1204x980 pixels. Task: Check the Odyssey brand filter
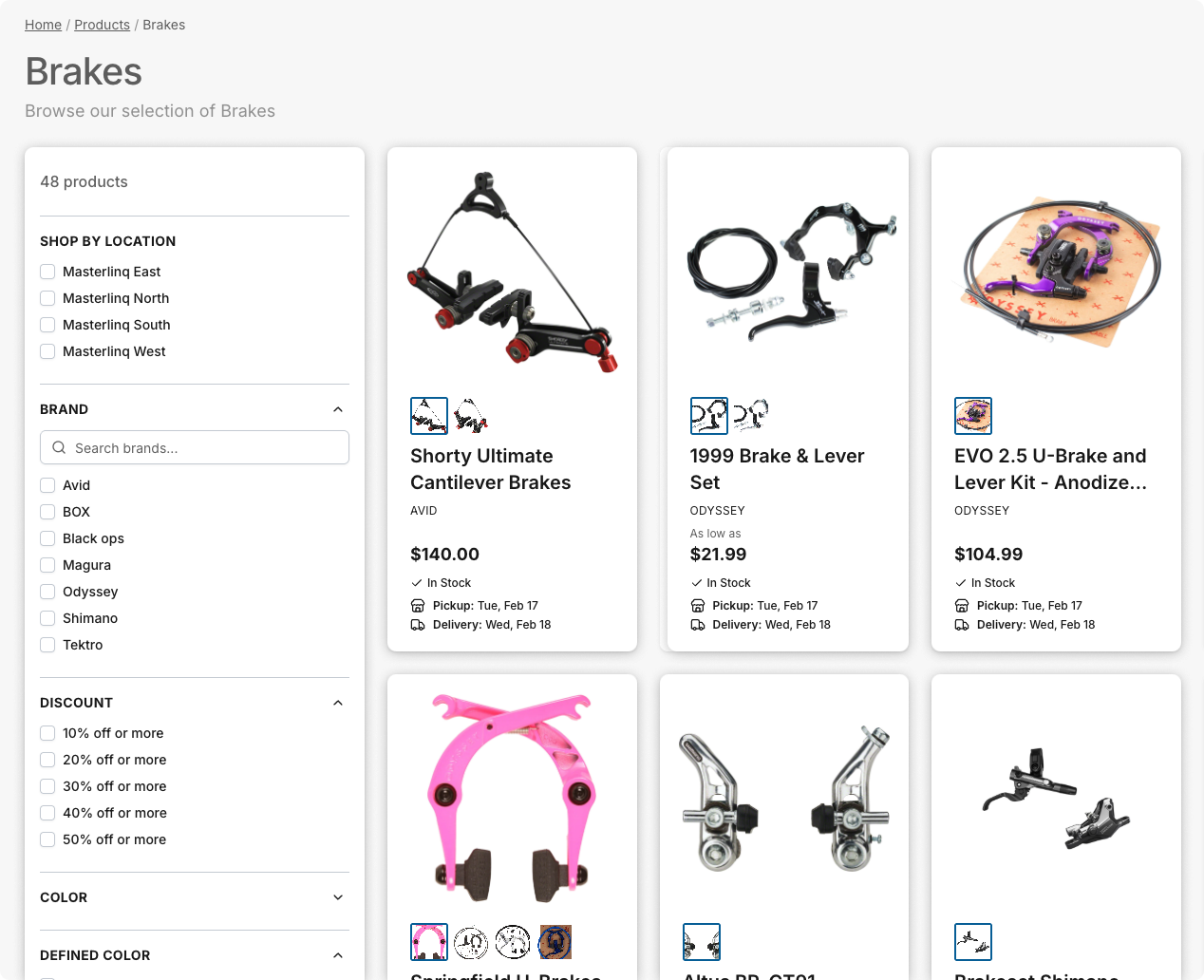(47, 592)
